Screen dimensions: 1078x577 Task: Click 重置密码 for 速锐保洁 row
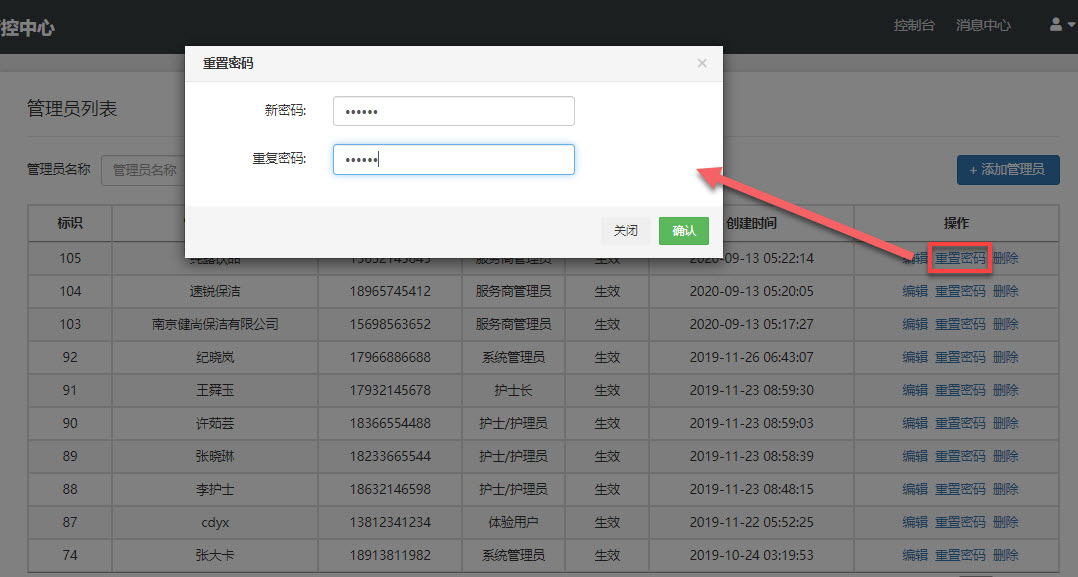[x=960, y=292]
